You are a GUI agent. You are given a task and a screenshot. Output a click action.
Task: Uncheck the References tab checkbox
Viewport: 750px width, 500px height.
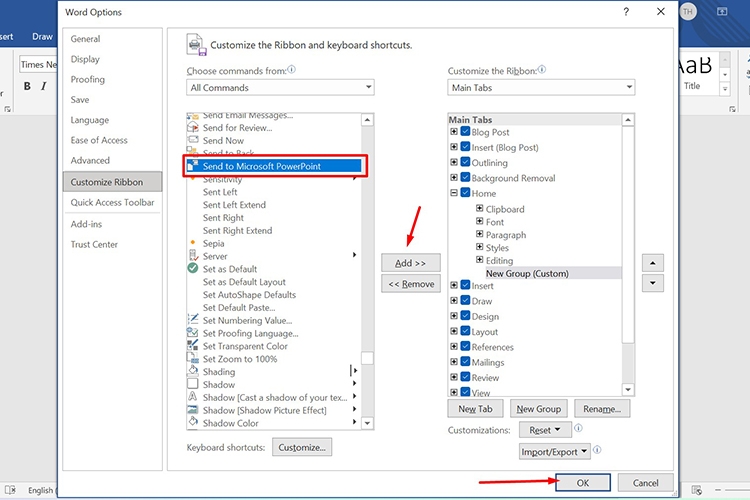[x=465, y=346]
